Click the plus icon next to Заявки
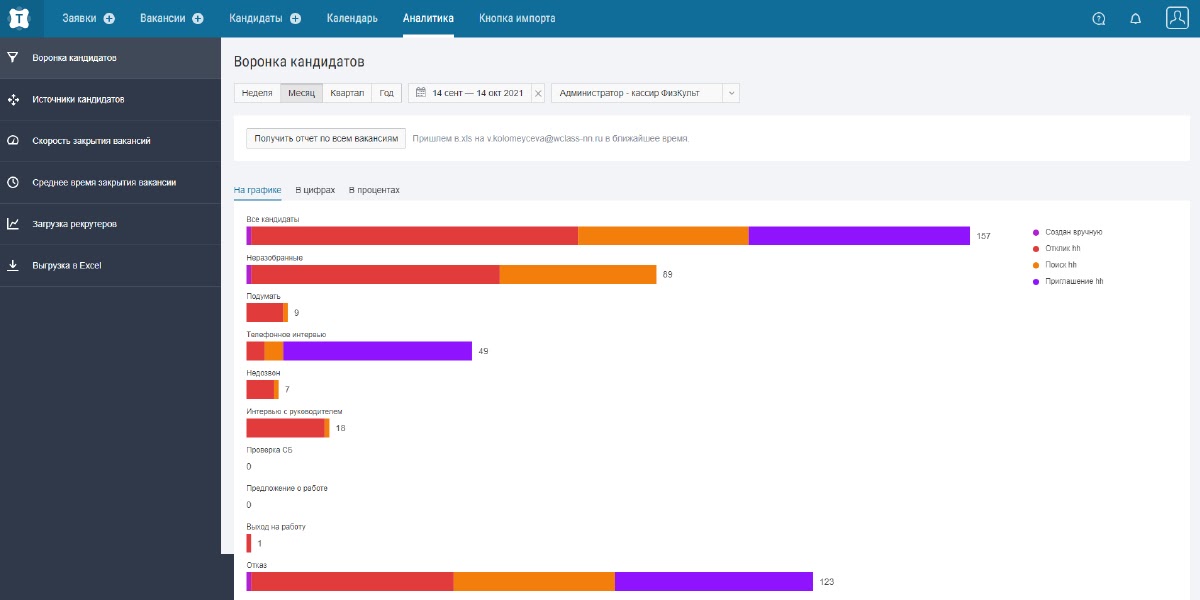The height and width of the screenshot is (600, 1200). tap(109, 18)
